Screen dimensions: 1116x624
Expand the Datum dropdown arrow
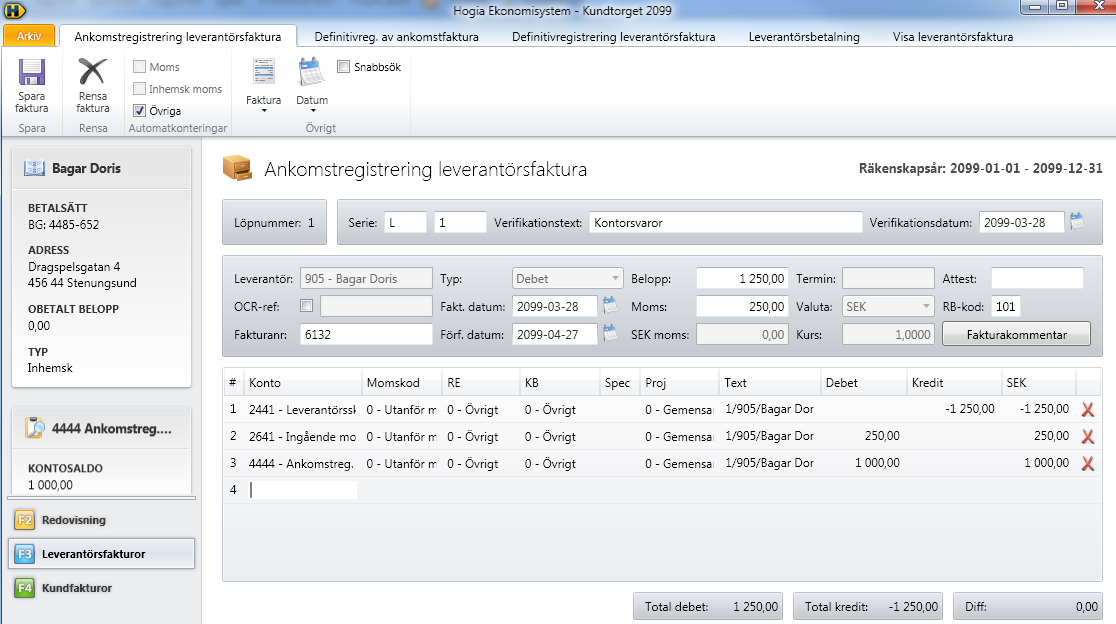tap(312, 111)
